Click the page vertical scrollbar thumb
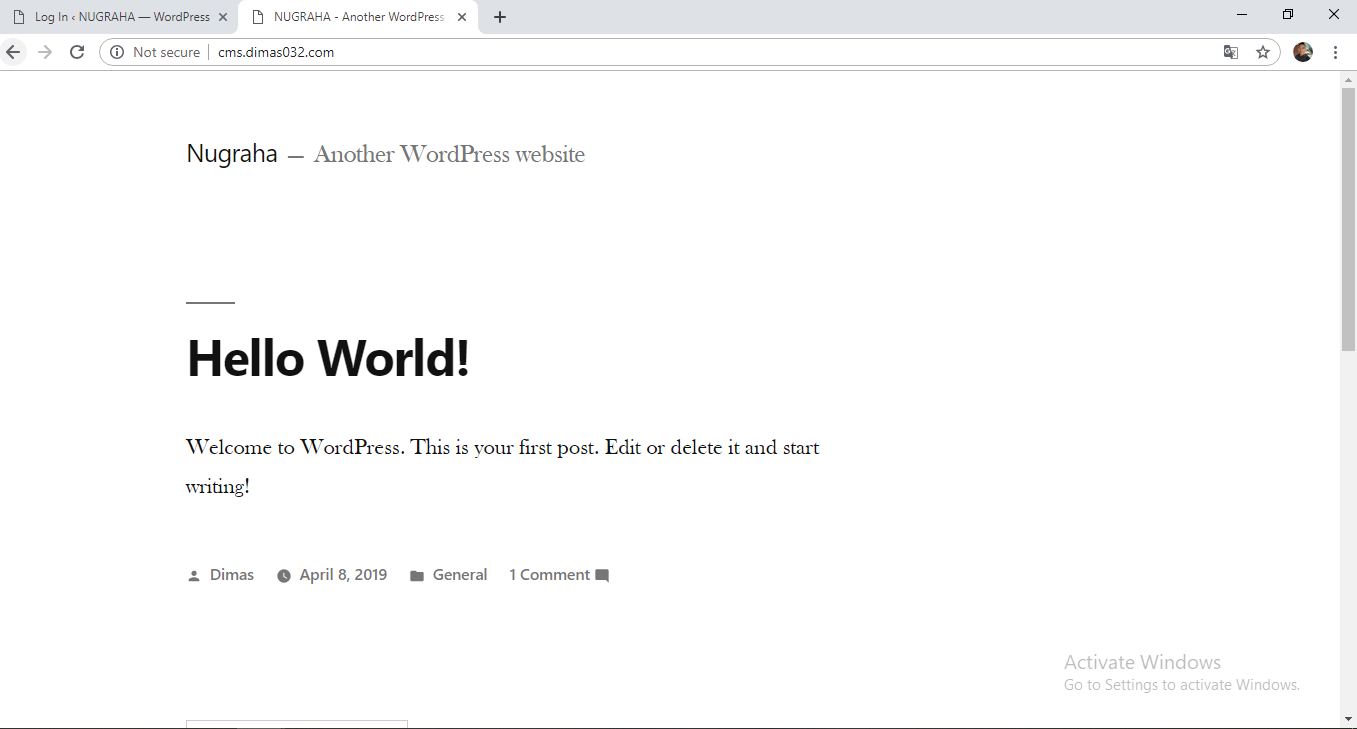 (1348, 219)
